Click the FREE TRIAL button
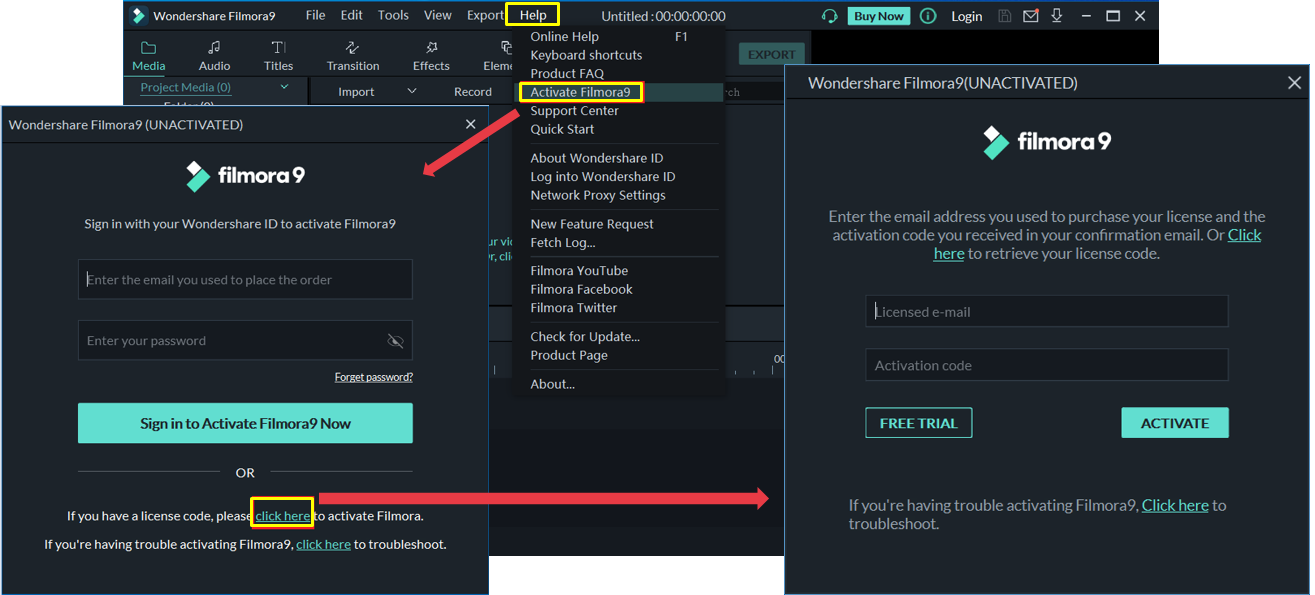1315x595 pixels. [918, 423]
